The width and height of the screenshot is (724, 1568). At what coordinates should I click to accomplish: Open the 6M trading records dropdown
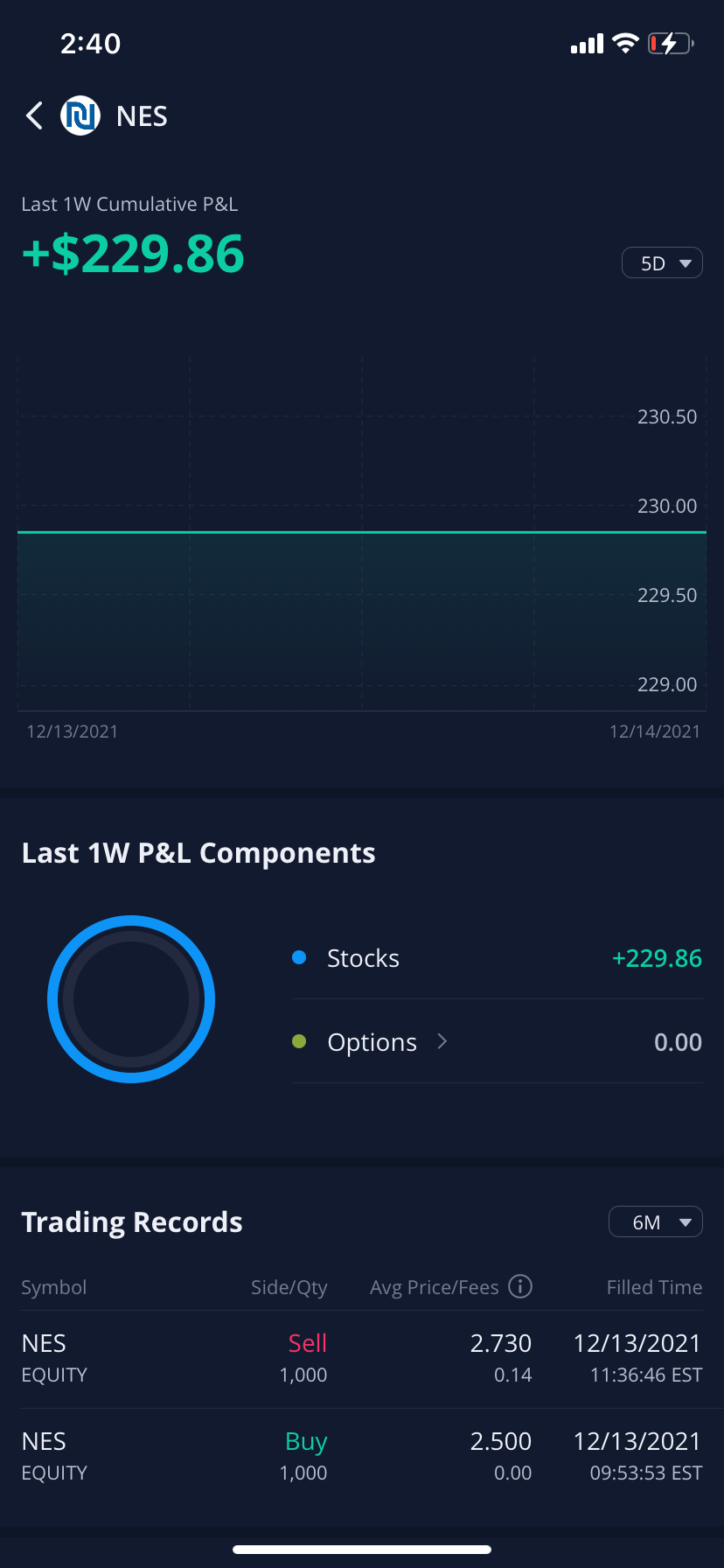(655, 1221)
